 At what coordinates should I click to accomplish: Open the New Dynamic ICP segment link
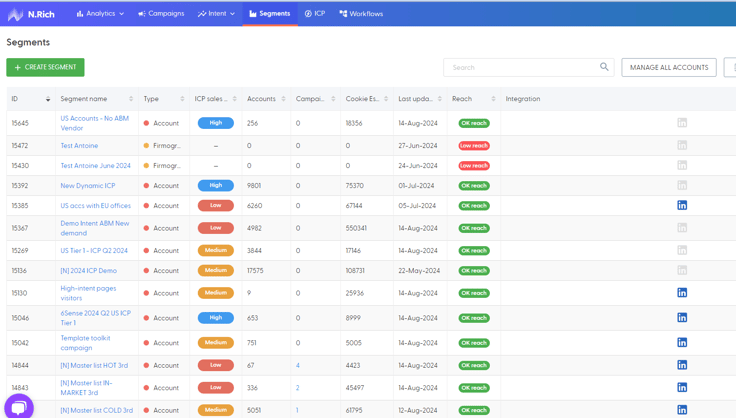click(x=88, y=186)
